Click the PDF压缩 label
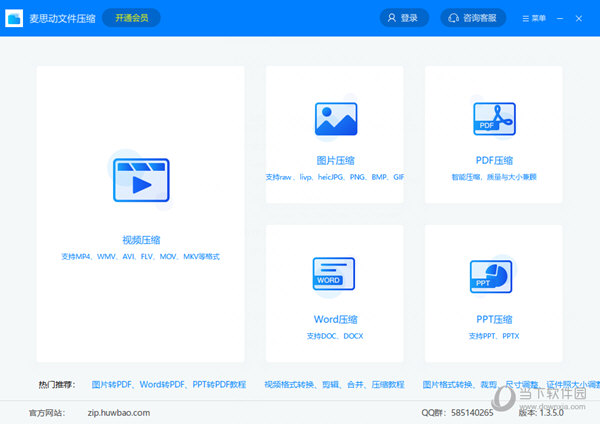The image size is (600, 424). [x=494, y=160]
